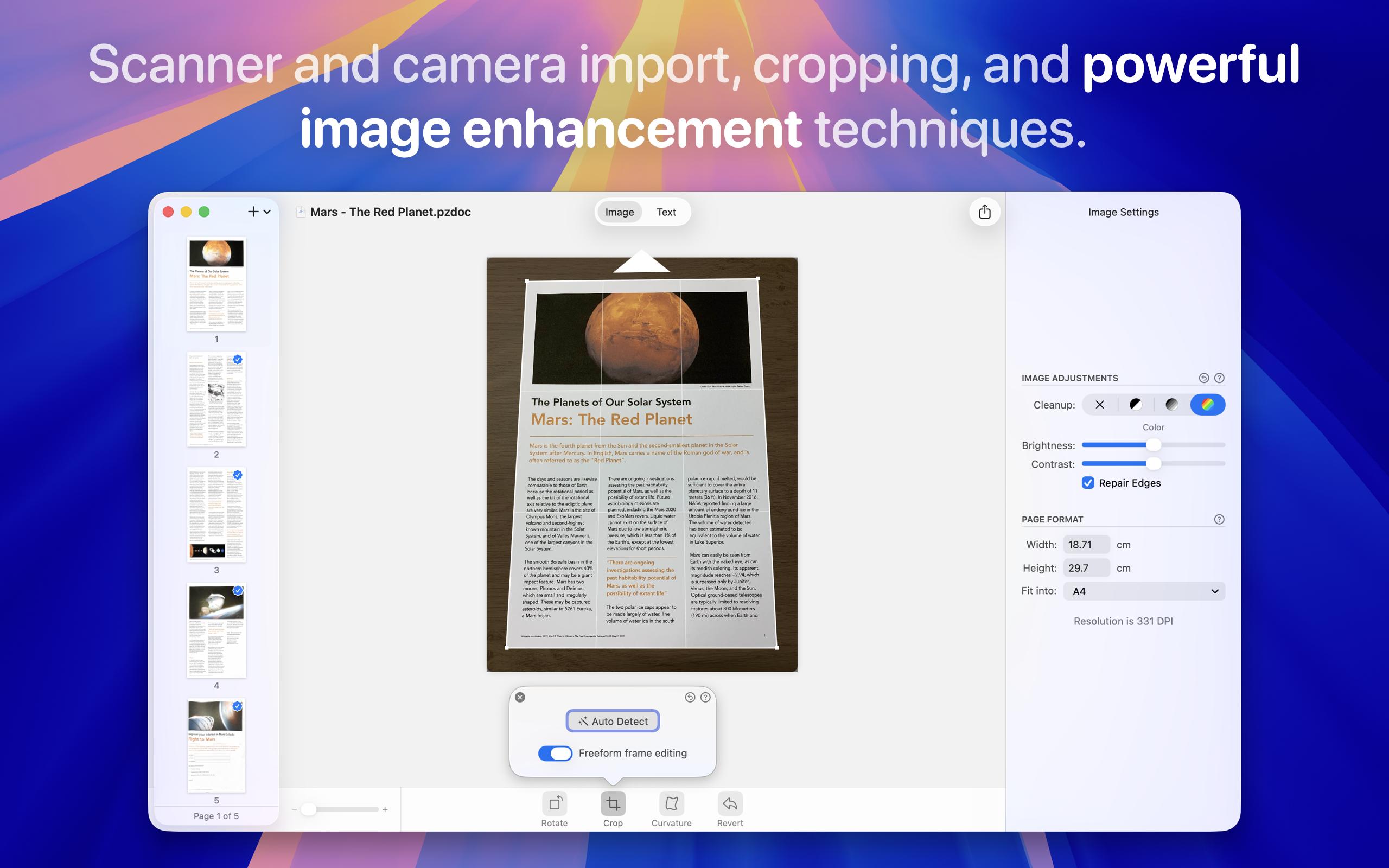1389x868 pixels.
Task: Open the Fit into A4 dropdown
Action: 1144,591
